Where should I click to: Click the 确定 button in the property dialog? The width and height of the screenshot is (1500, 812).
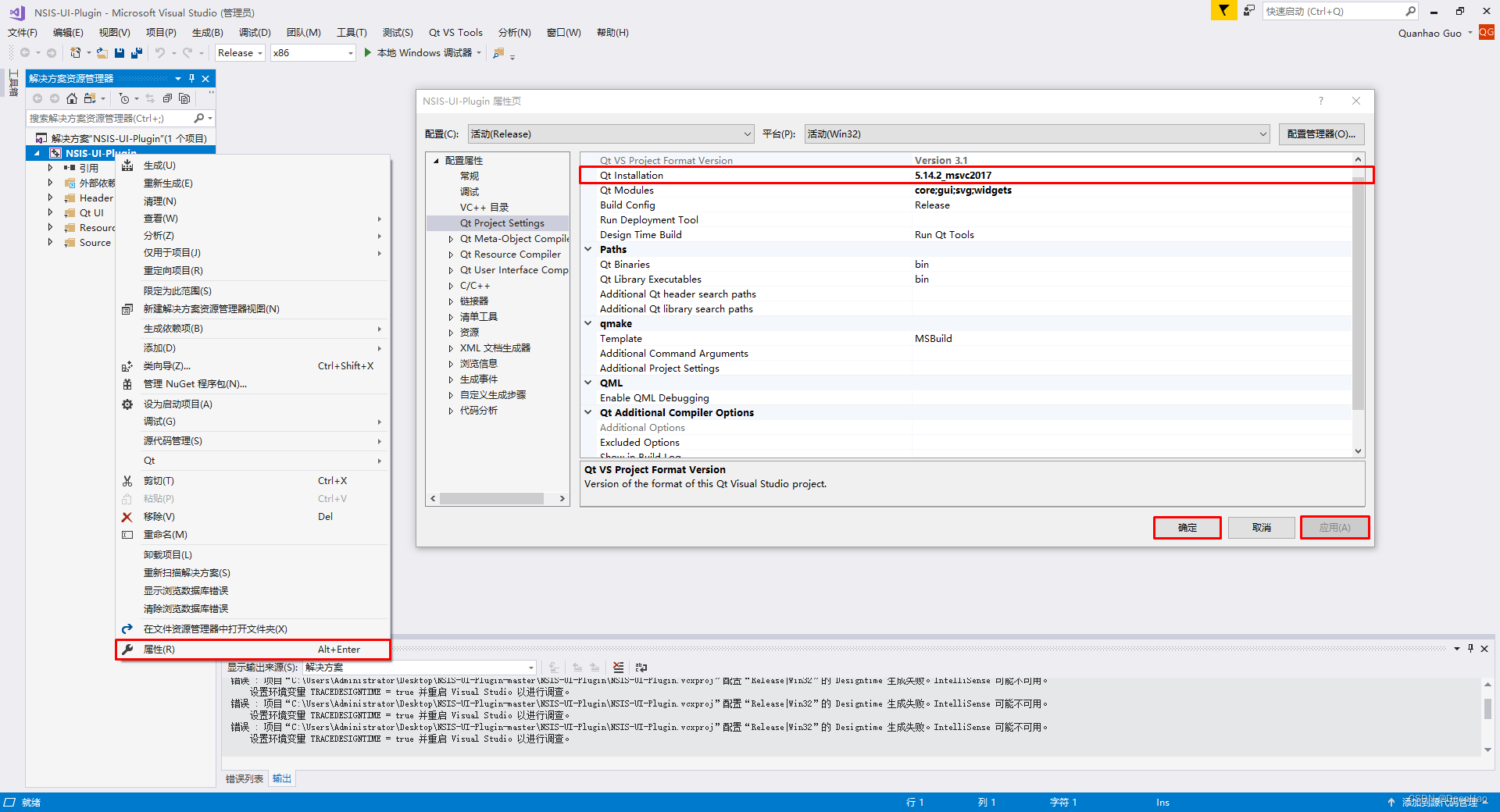[1187, 528]
